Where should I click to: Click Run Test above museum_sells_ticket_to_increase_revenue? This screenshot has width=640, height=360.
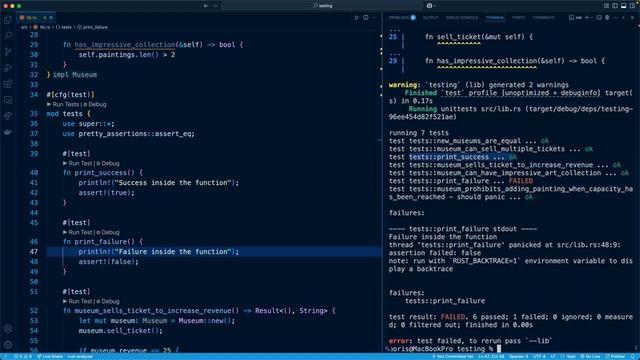tap(80, 301)
